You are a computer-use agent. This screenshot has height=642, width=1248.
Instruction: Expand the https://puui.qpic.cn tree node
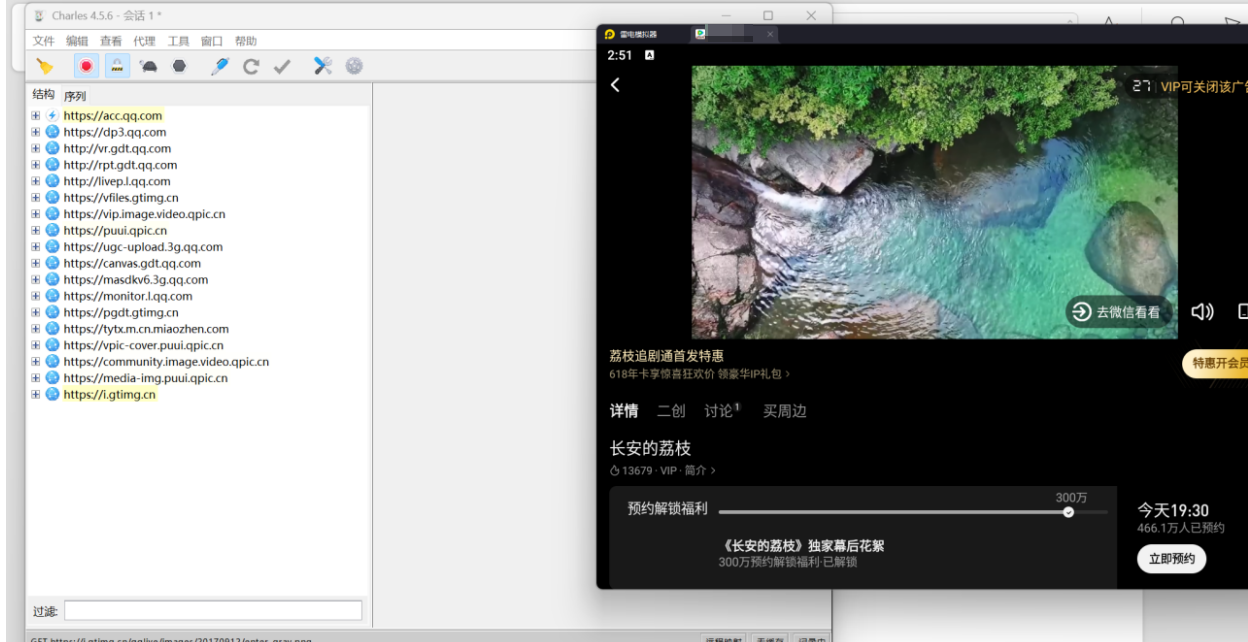point(36,230)
